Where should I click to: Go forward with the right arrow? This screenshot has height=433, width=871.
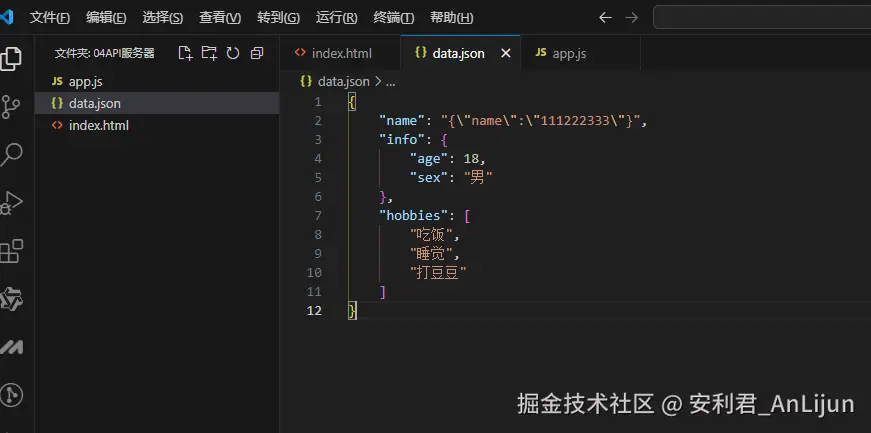point(632,18)
